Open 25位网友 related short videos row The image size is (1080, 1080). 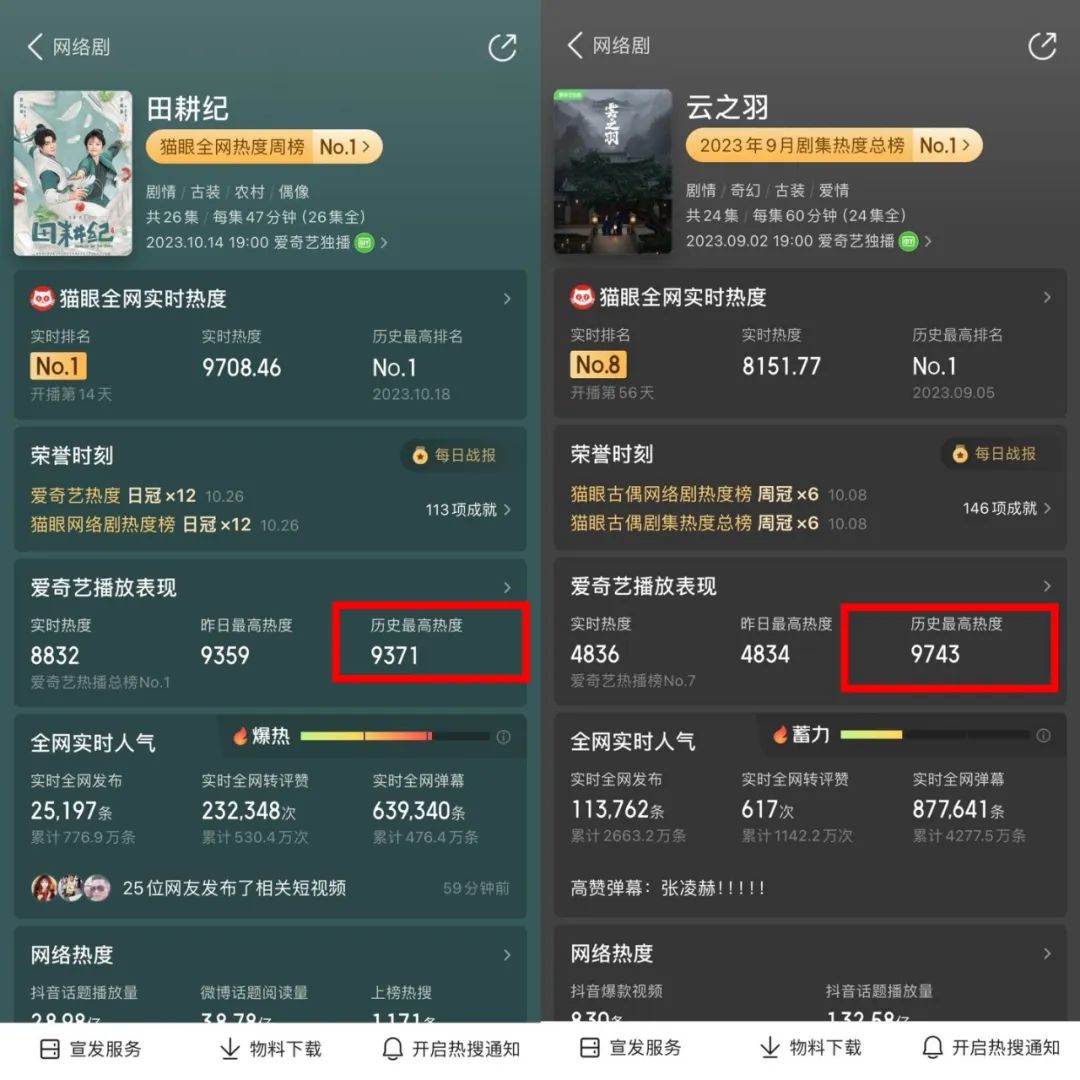[x=270, y=888]
